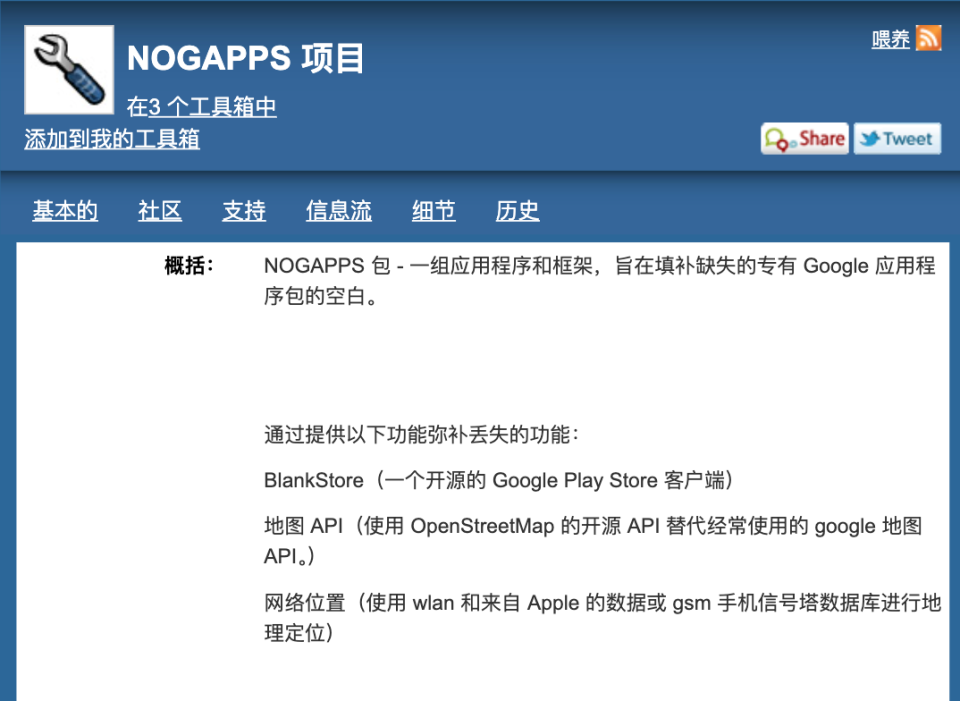Switch to the 社区 tab
This screenshot has height=701, width=960.
coord(160,211)
